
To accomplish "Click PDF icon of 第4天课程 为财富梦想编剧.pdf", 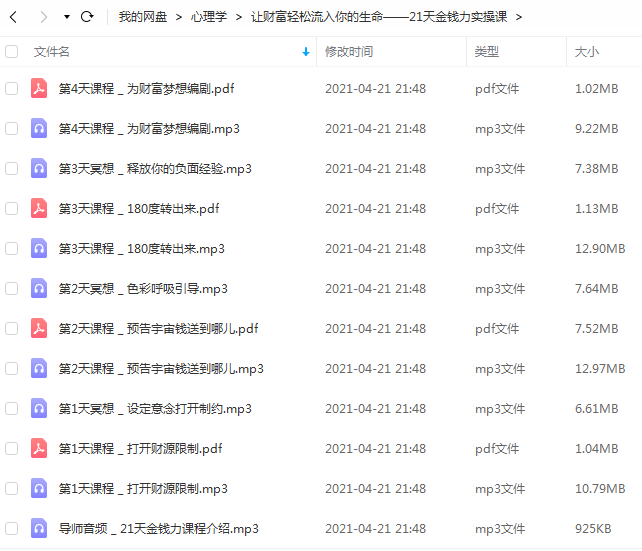I will click(x=39, y=88).
